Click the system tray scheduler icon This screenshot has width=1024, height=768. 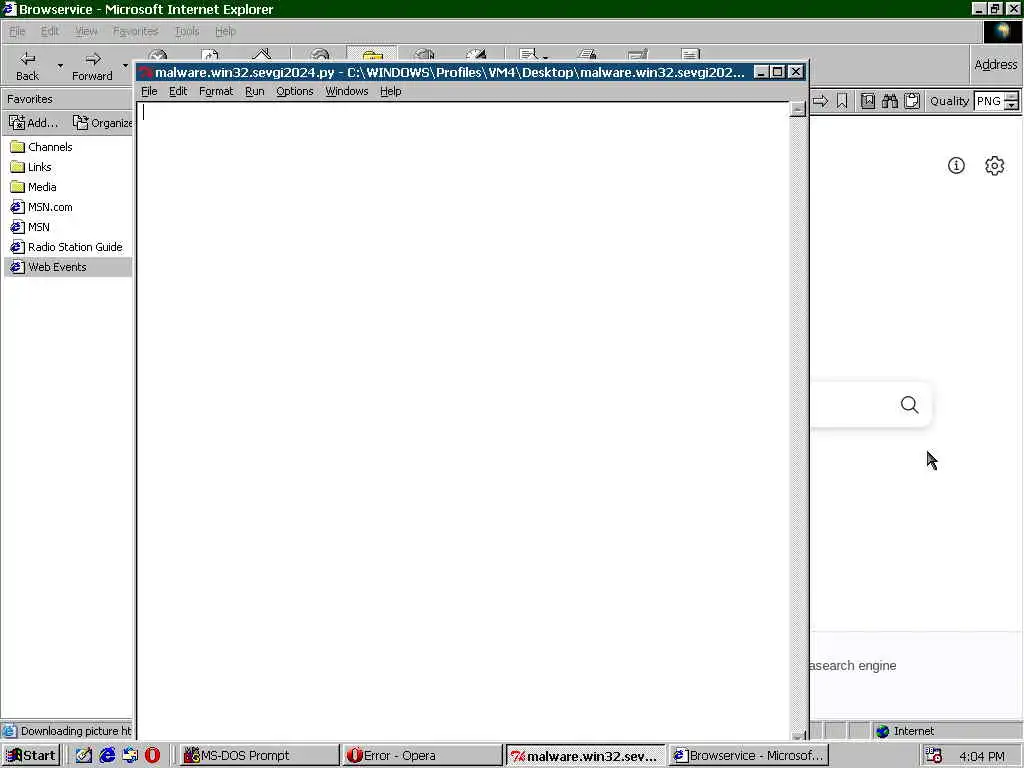[934, 756]
